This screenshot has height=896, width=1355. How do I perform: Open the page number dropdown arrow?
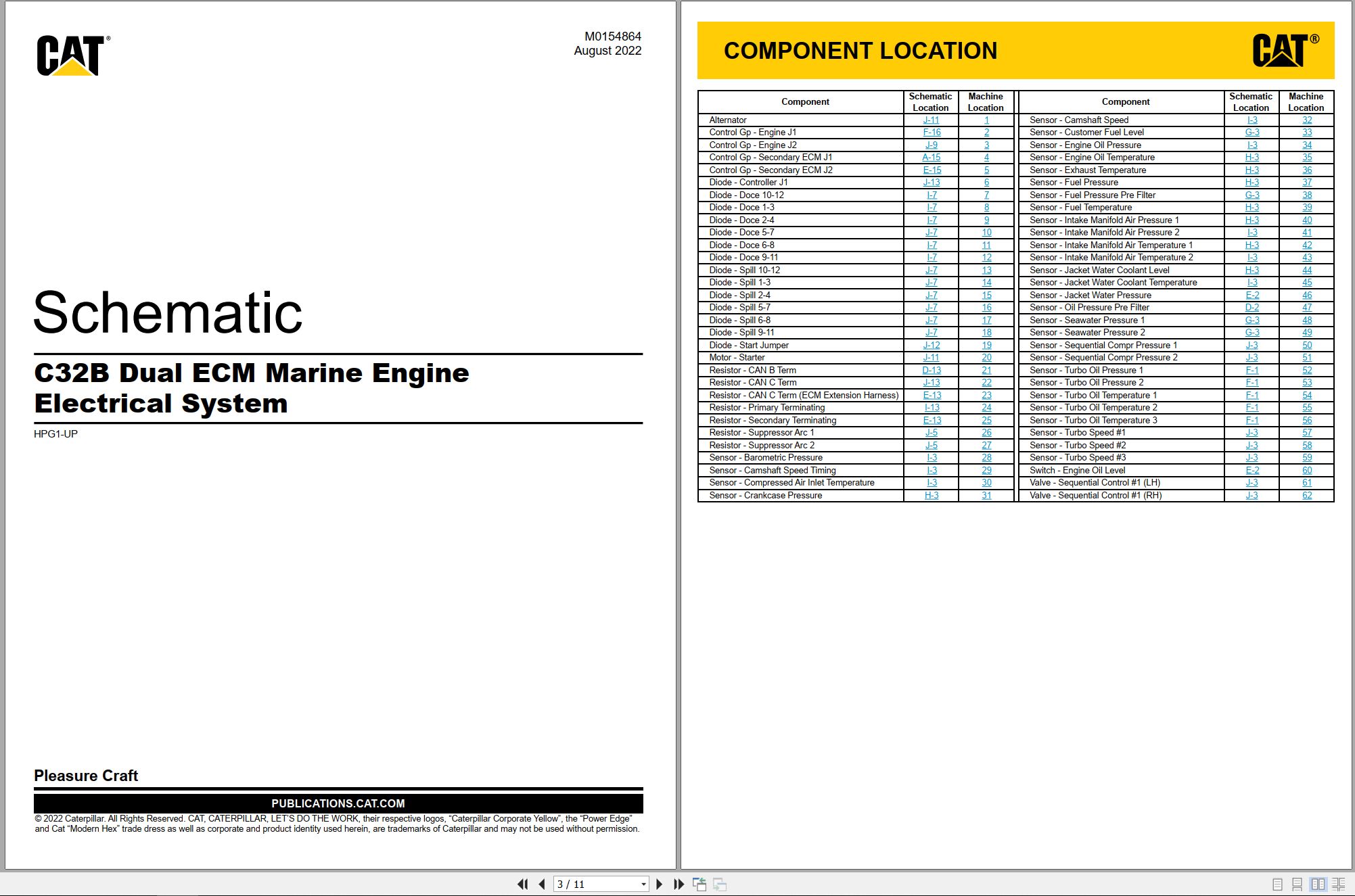(643, 885)
